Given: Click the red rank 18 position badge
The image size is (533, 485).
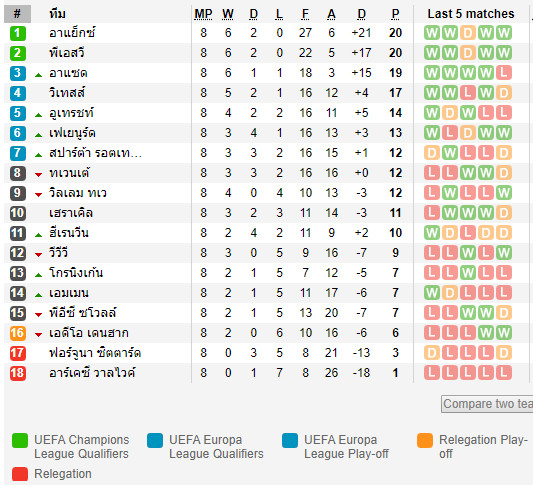Looking at the screenshot, I should click(18, 373).
